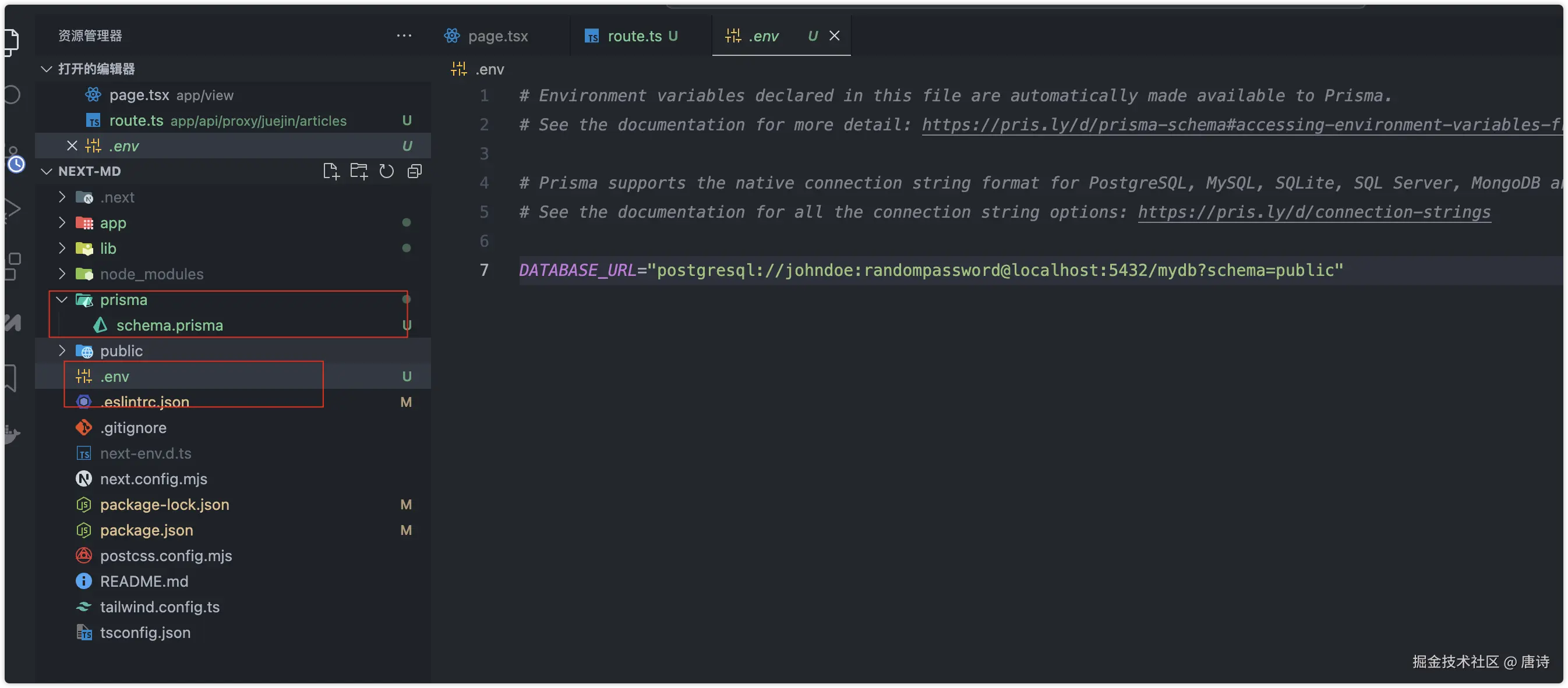Screen dimensions: 1568x688
Task: Click the Prisma icon beside schema.prisma
Action: click(100, 325)
